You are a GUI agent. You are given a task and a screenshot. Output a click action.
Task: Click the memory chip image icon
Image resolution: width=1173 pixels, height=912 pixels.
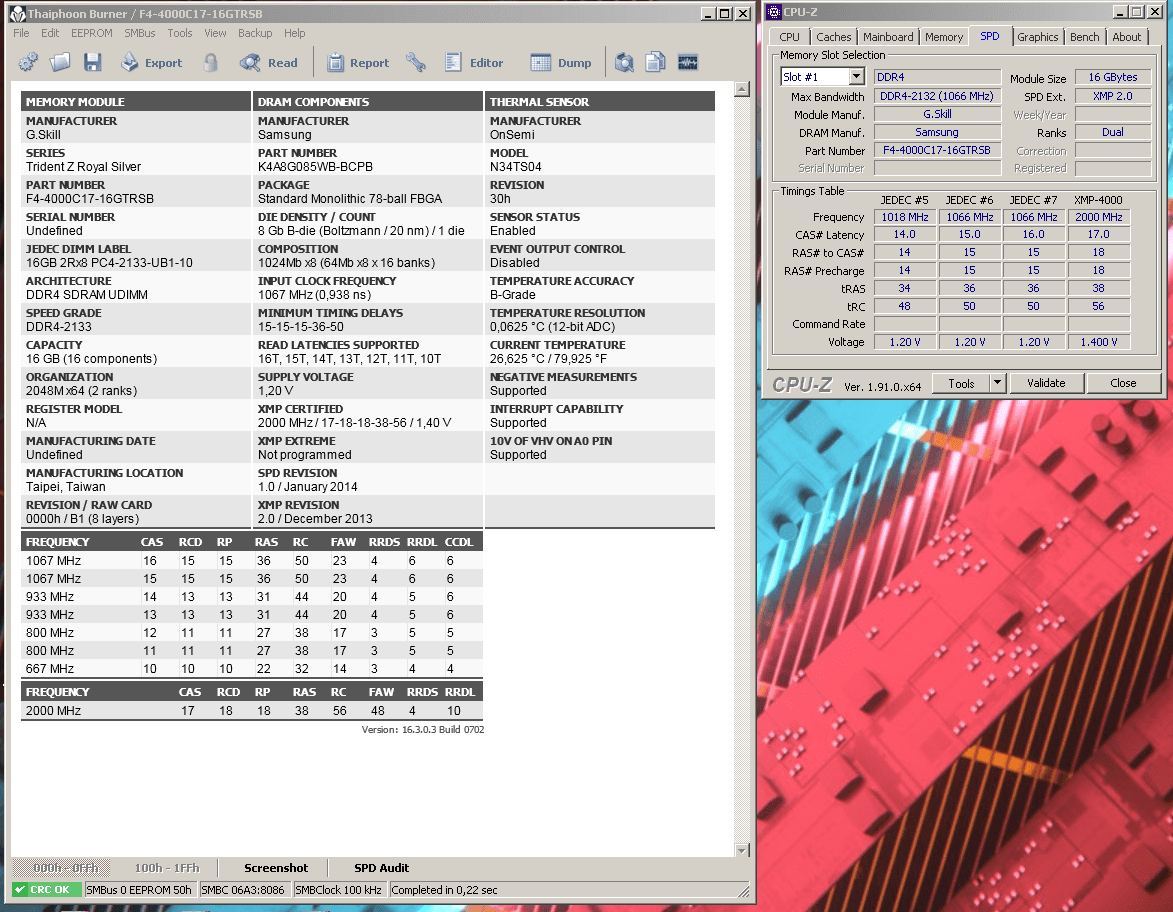687,62
